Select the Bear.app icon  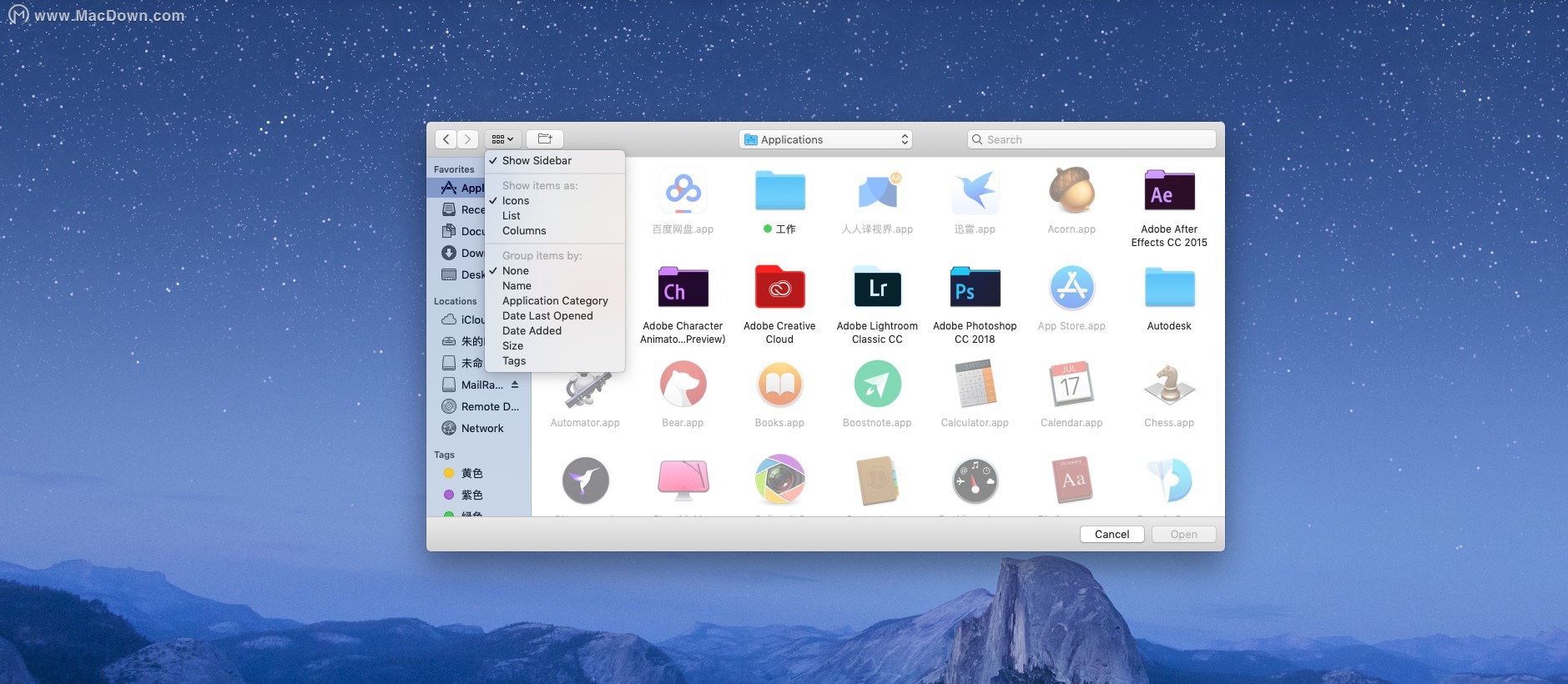coord(683,385)
